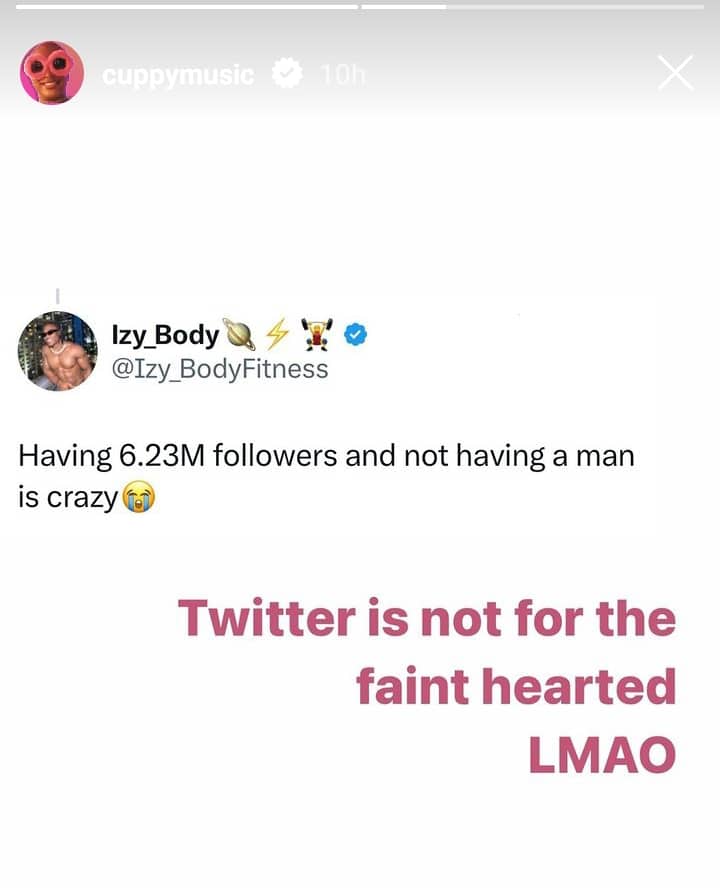Tap the "is crazy" tweet line
The image size is (720, 888).
click(x=68, y=498)
